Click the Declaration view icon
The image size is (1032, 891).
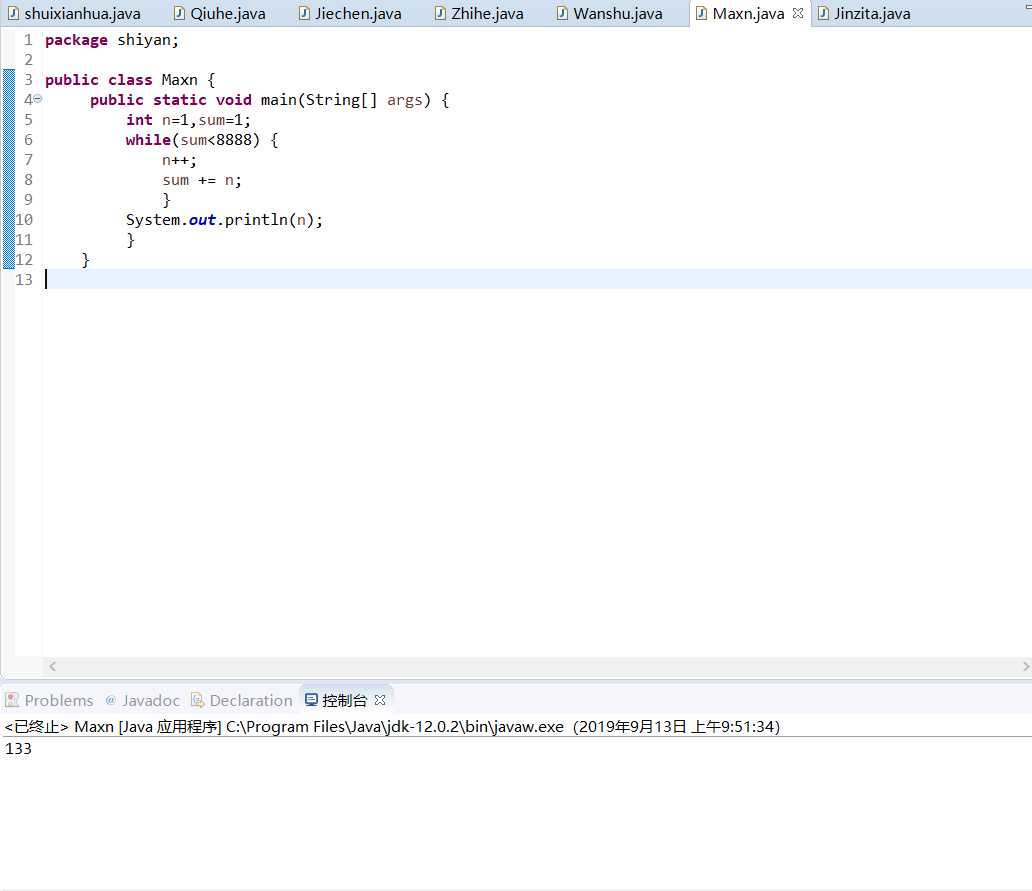tap(197, 700)
